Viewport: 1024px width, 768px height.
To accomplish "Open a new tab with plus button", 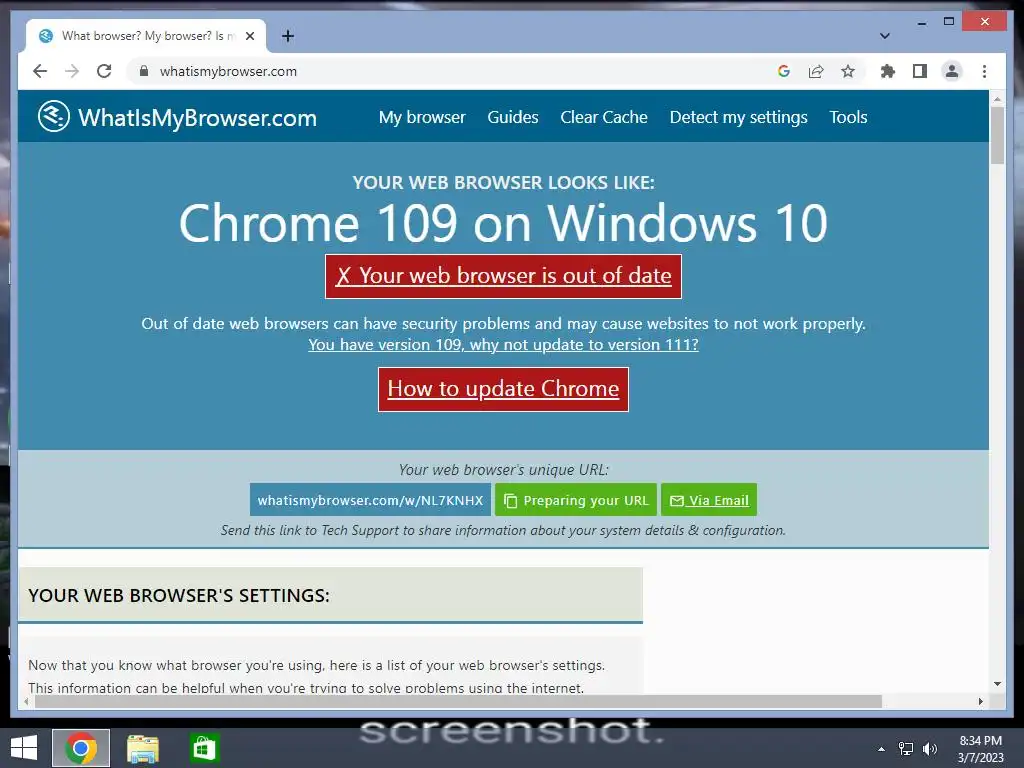I will [288, 36].
